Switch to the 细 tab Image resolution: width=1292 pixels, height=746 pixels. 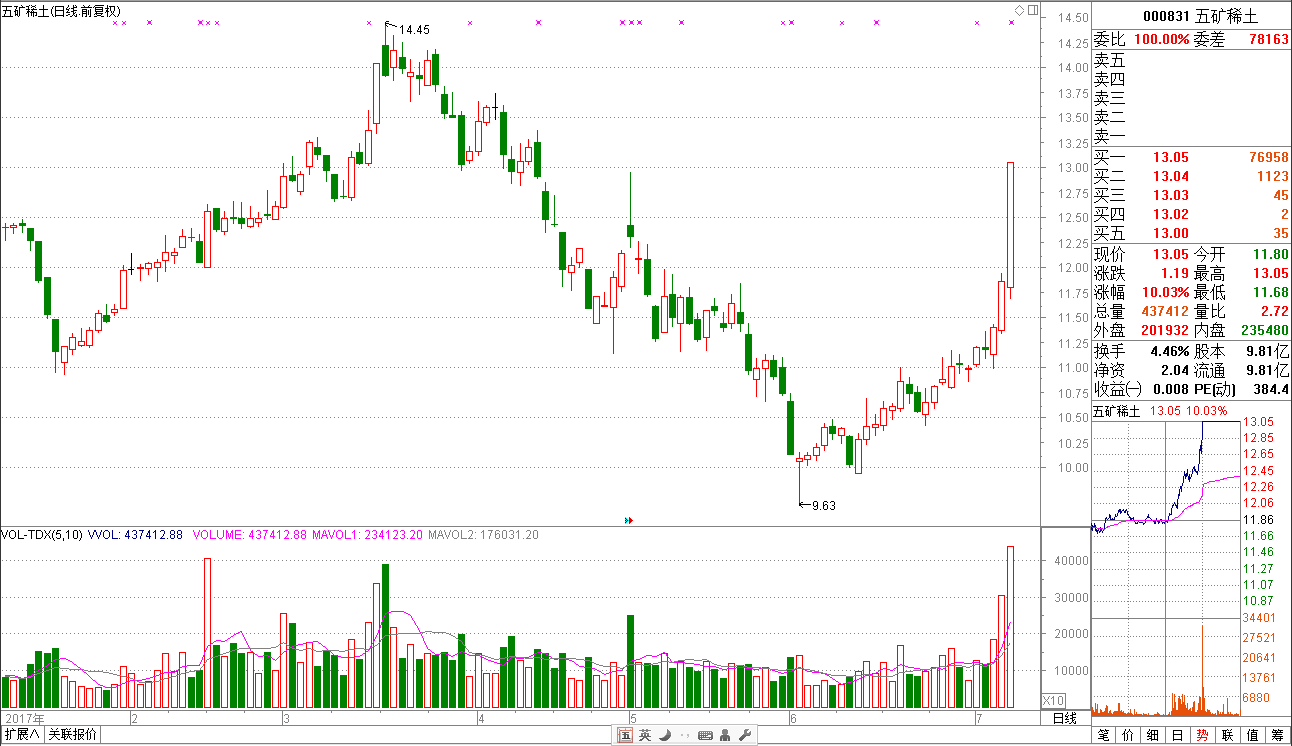(1153, 735)
